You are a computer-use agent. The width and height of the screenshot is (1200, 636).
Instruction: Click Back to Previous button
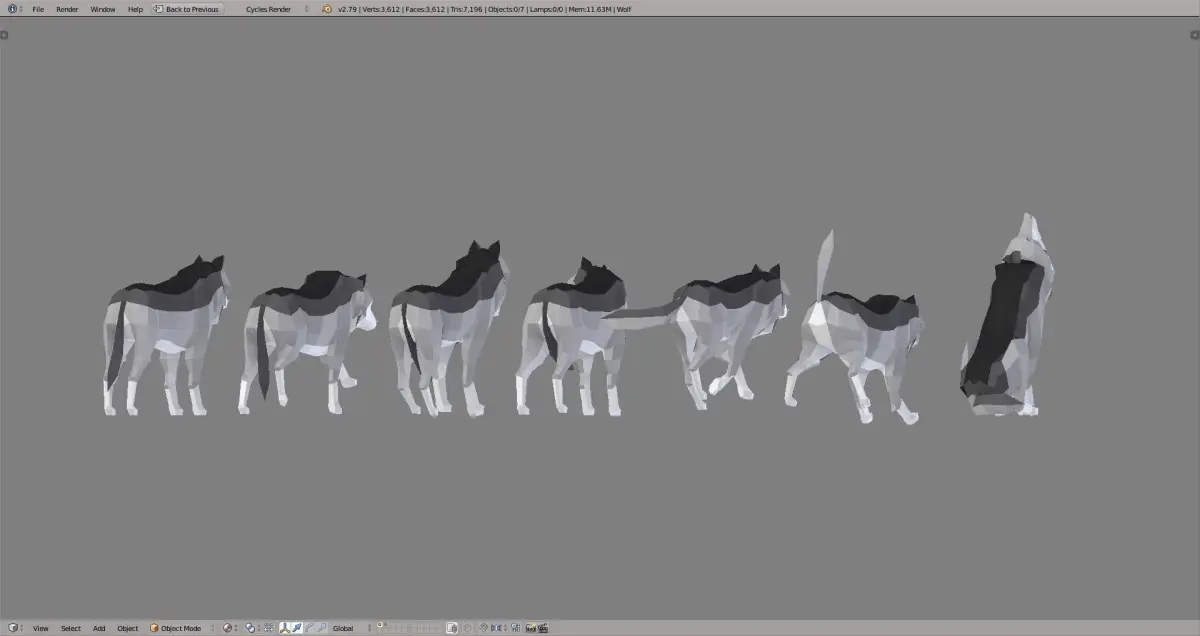point(187,9)
